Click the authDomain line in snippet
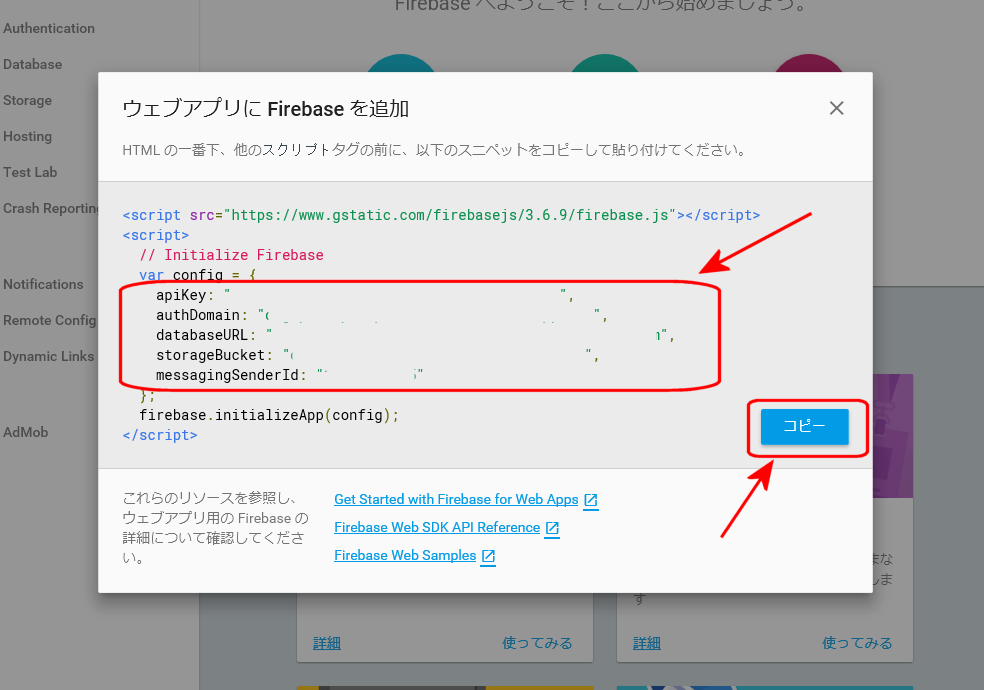This screenshot has height=690, width=984. coord(382,315)
